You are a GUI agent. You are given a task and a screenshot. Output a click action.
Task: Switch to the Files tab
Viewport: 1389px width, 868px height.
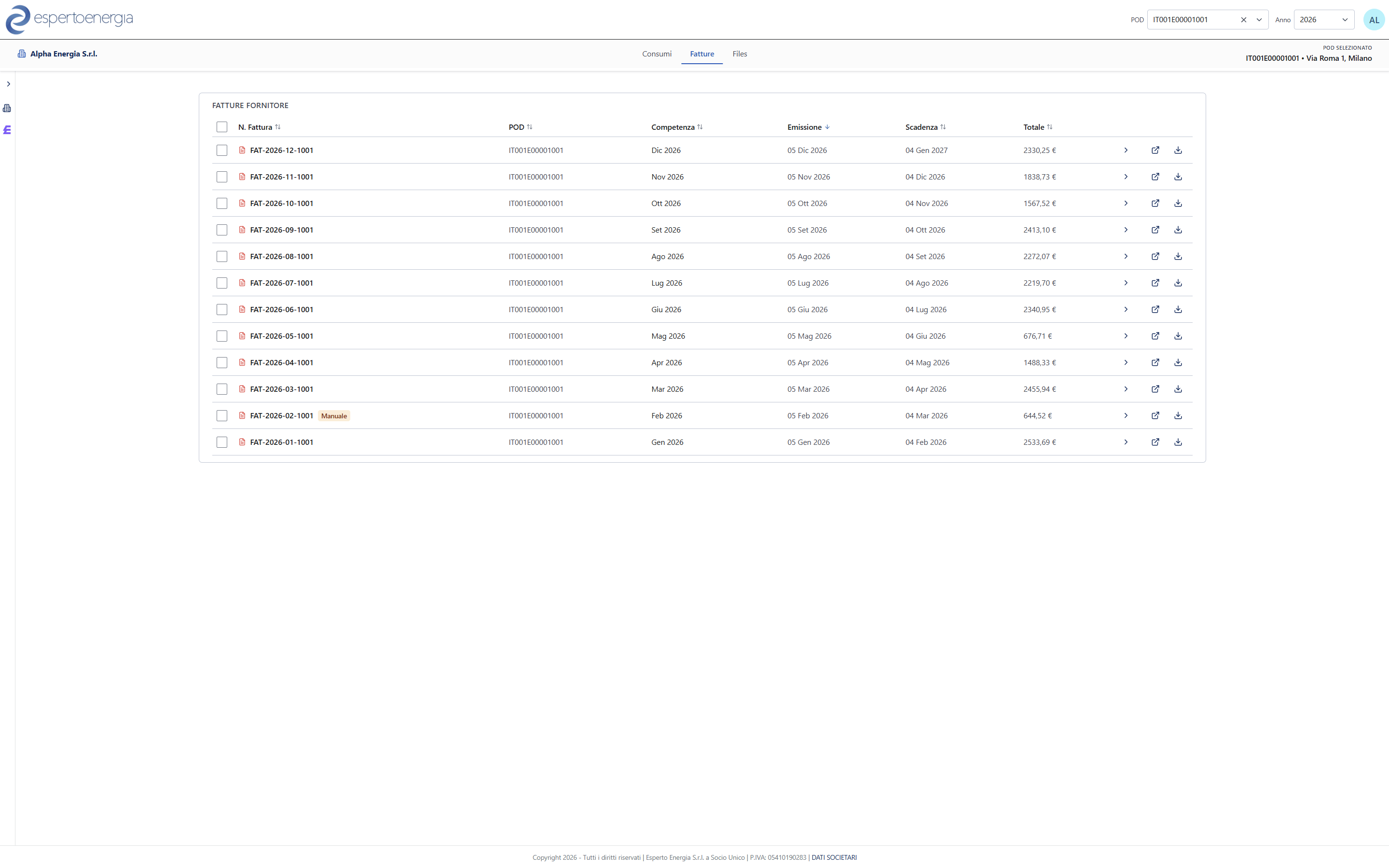tap(739, 54)
